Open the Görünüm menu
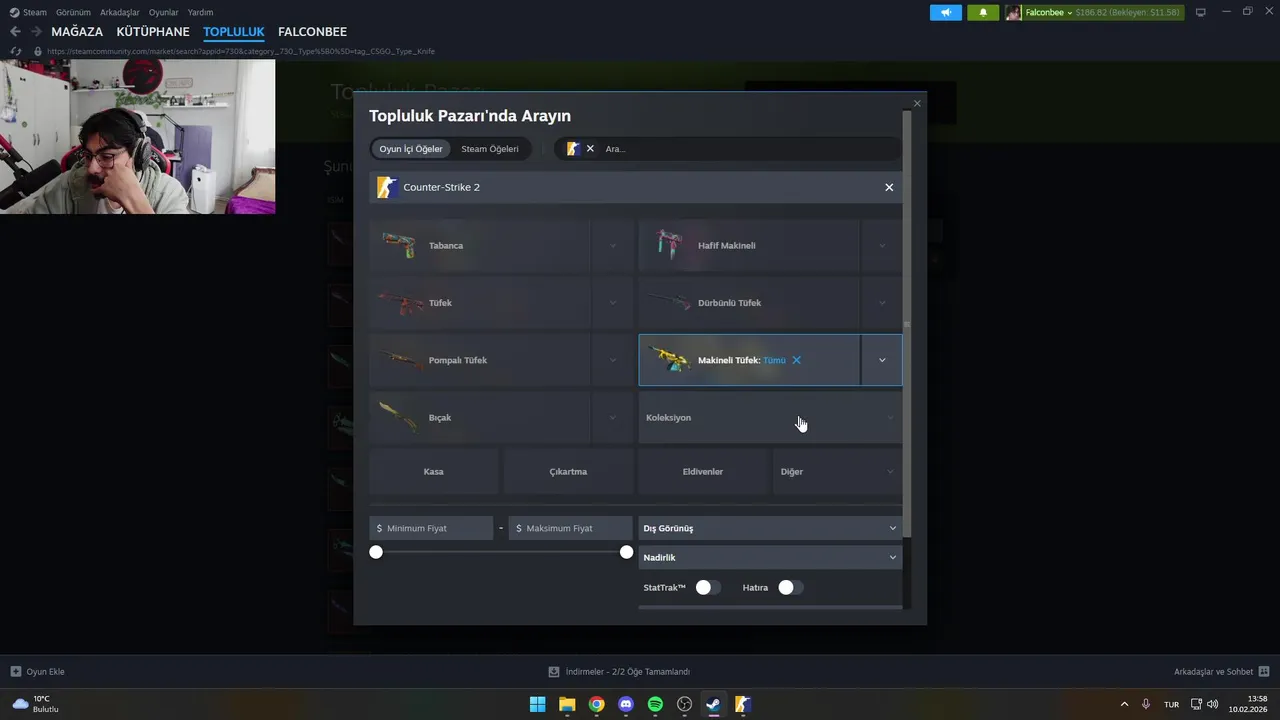 pos(73,12)
